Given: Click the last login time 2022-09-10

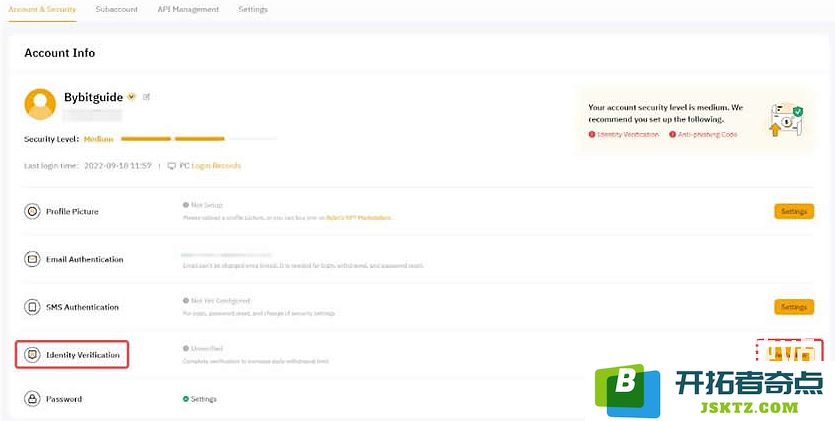Looking at the screenshot, I should 118,166.
